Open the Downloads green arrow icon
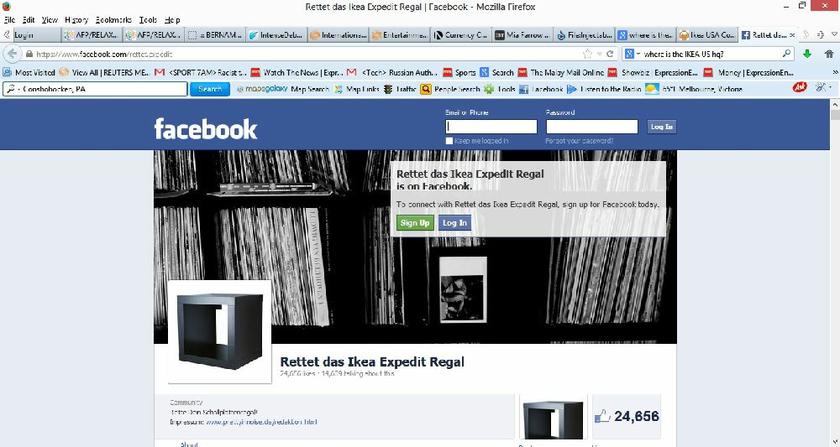Image resolution: width=840 pixels, height=447 pixels. click(x=807, y=54)
